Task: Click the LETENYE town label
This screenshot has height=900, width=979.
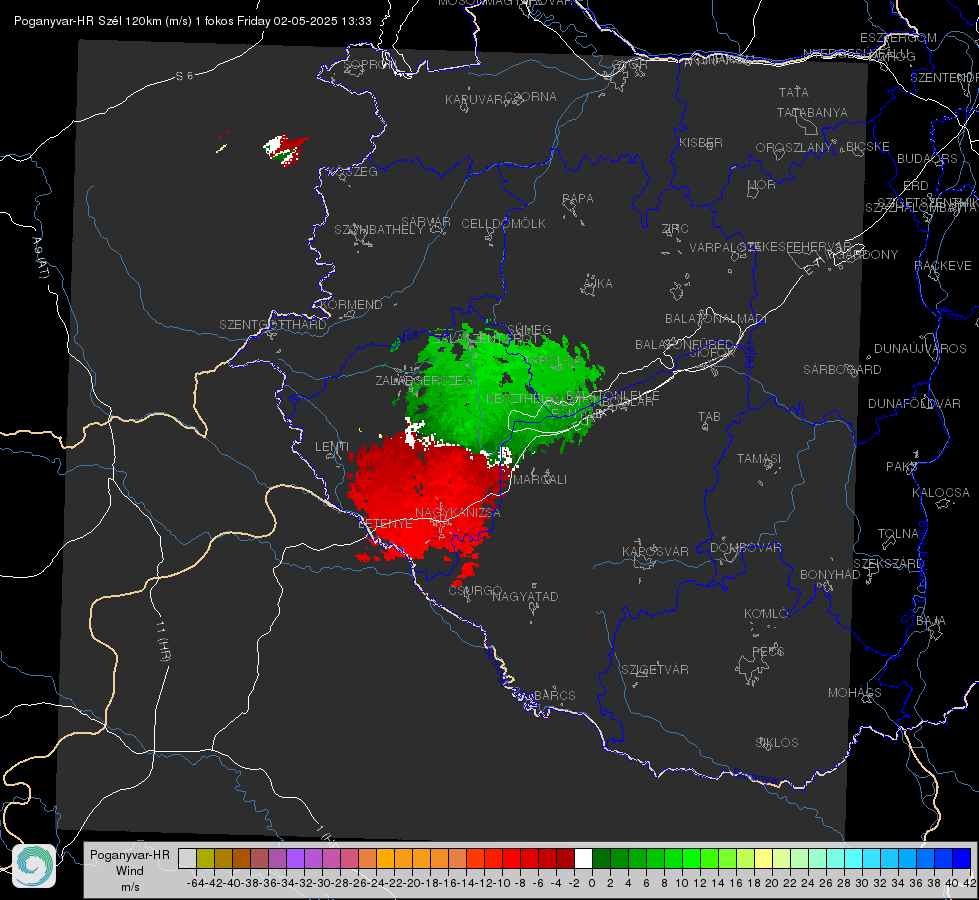Action: click(385, 524)
